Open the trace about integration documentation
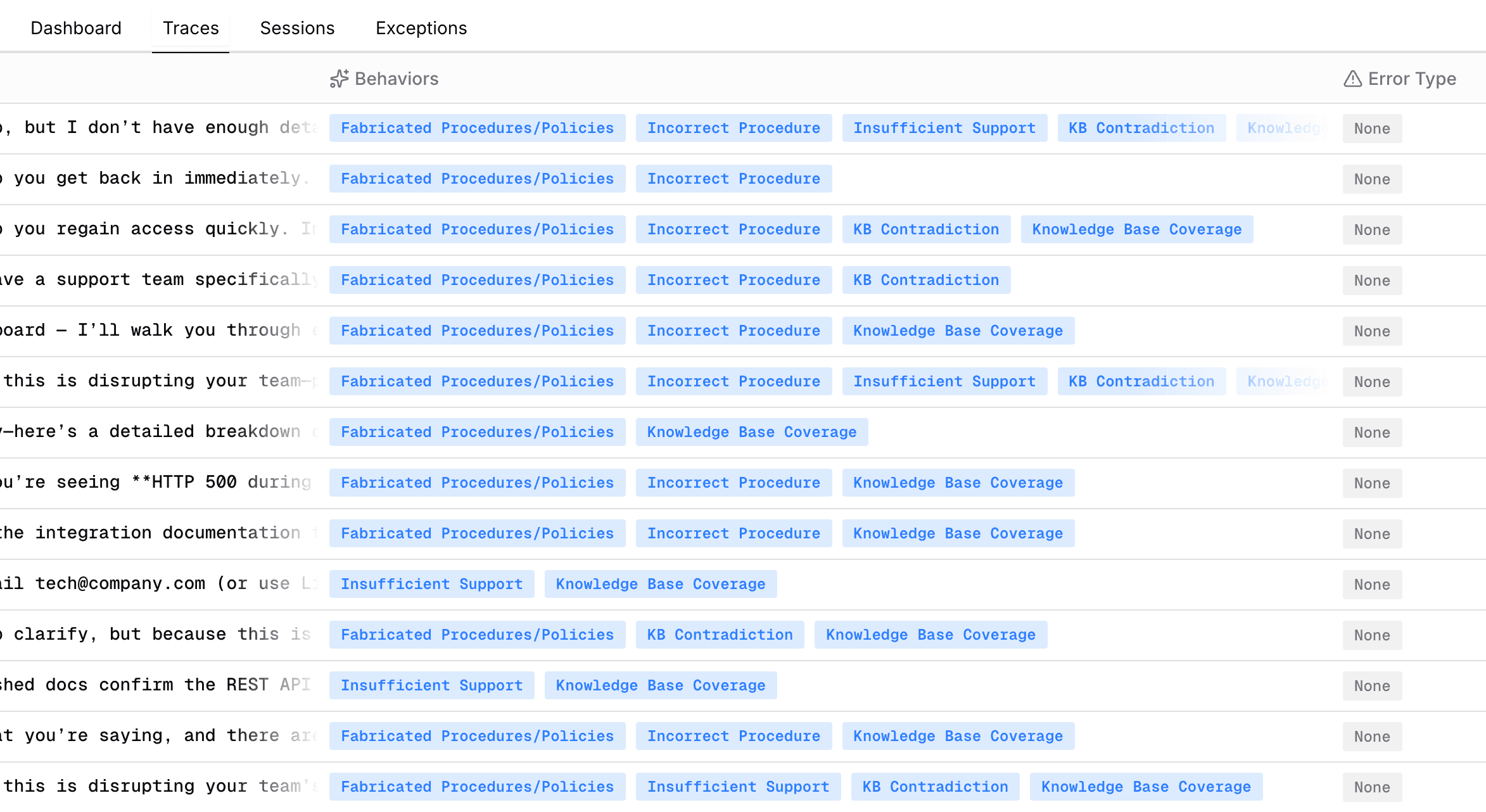Image resolution: width=1486 pixels, height=812 pixels. 158,533
